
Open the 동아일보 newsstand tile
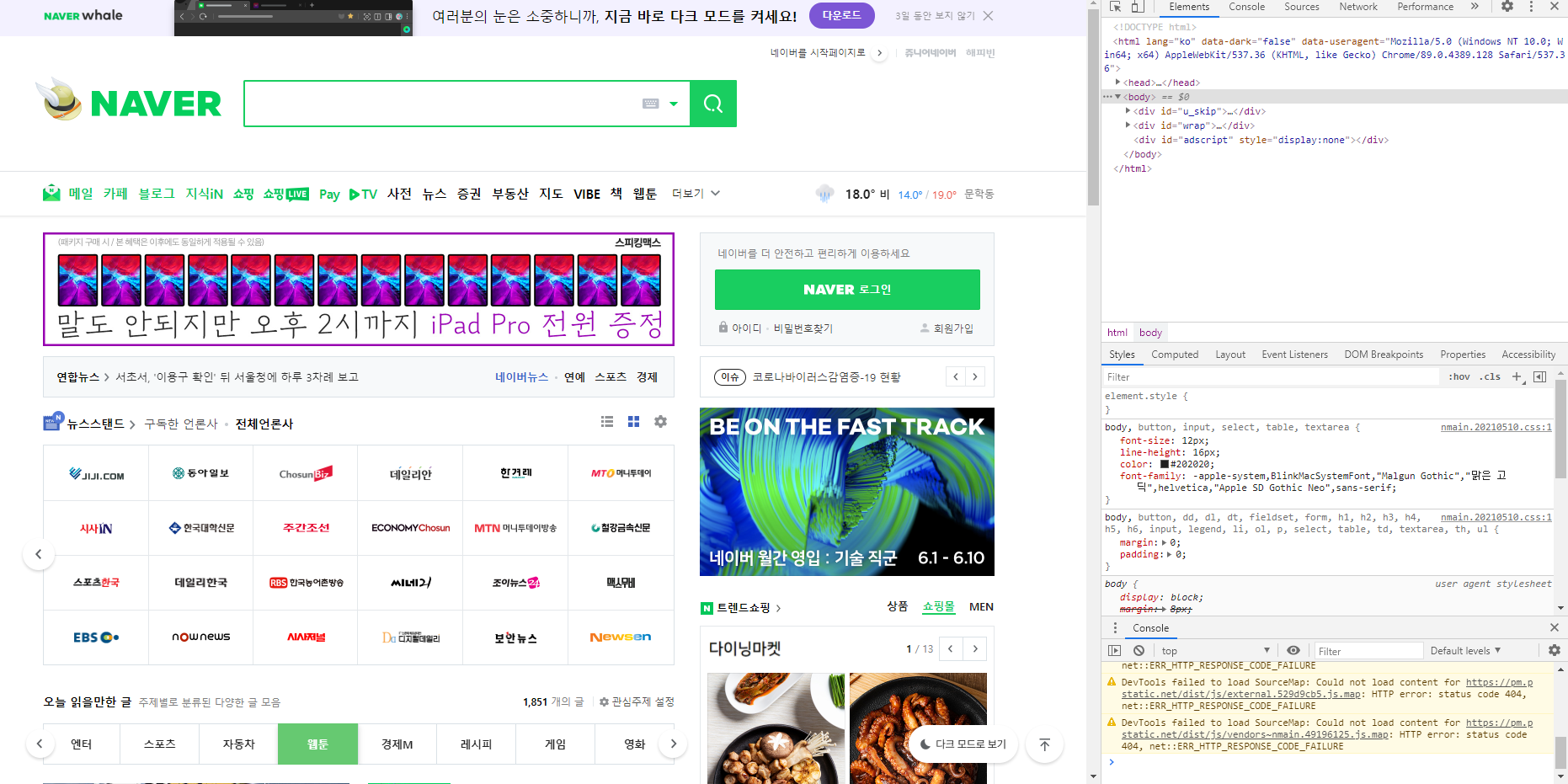200,473
